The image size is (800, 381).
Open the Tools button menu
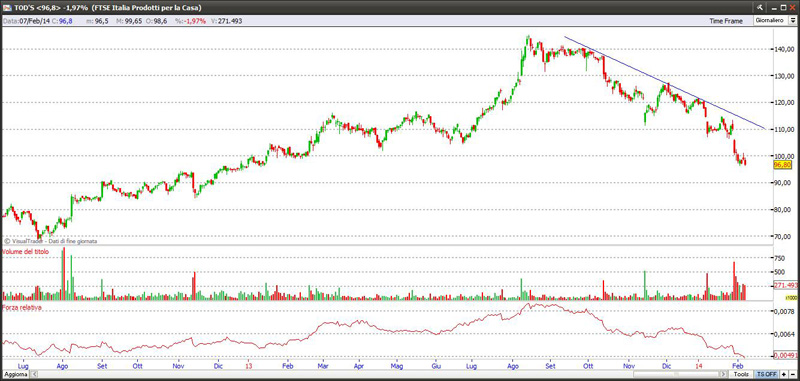(741, 374)
